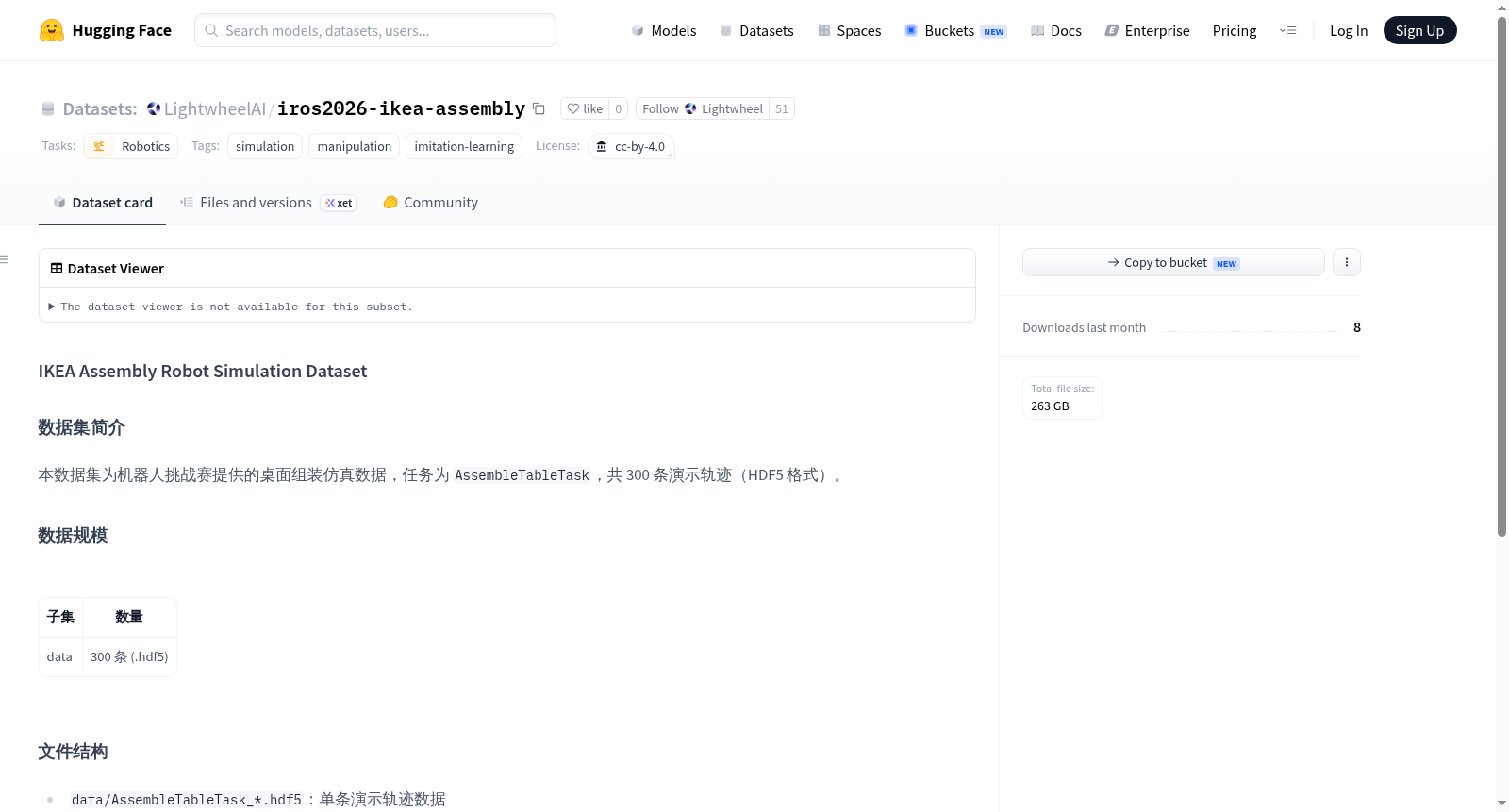The image size is (1509, 812).
Task: Click the Robotics task tag
Action: tap(131, 146)
